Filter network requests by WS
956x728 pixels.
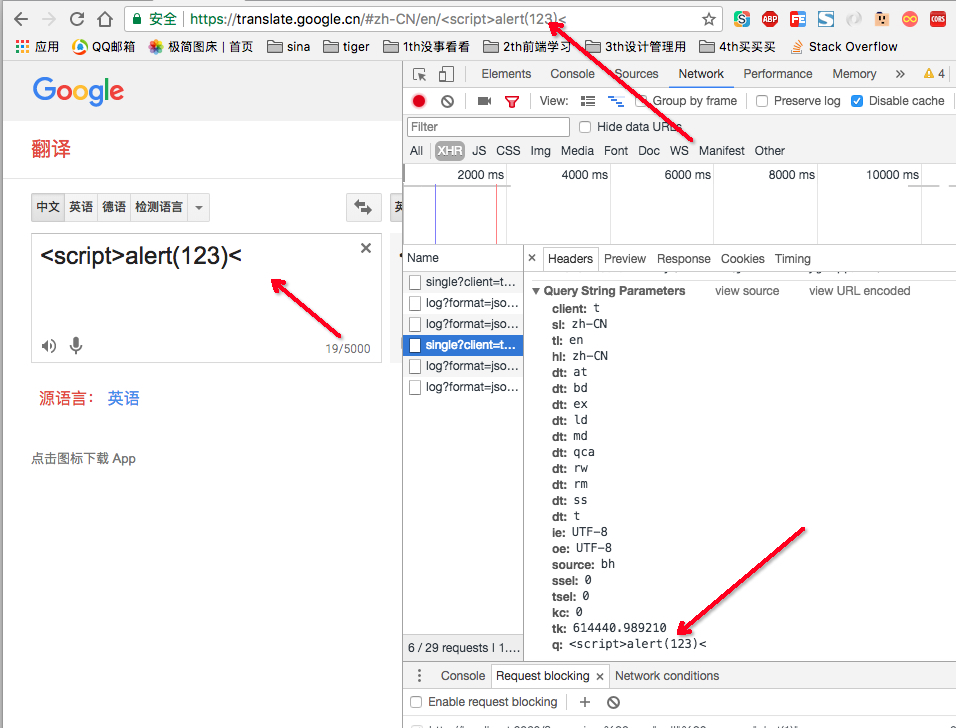tap(679, 151)
